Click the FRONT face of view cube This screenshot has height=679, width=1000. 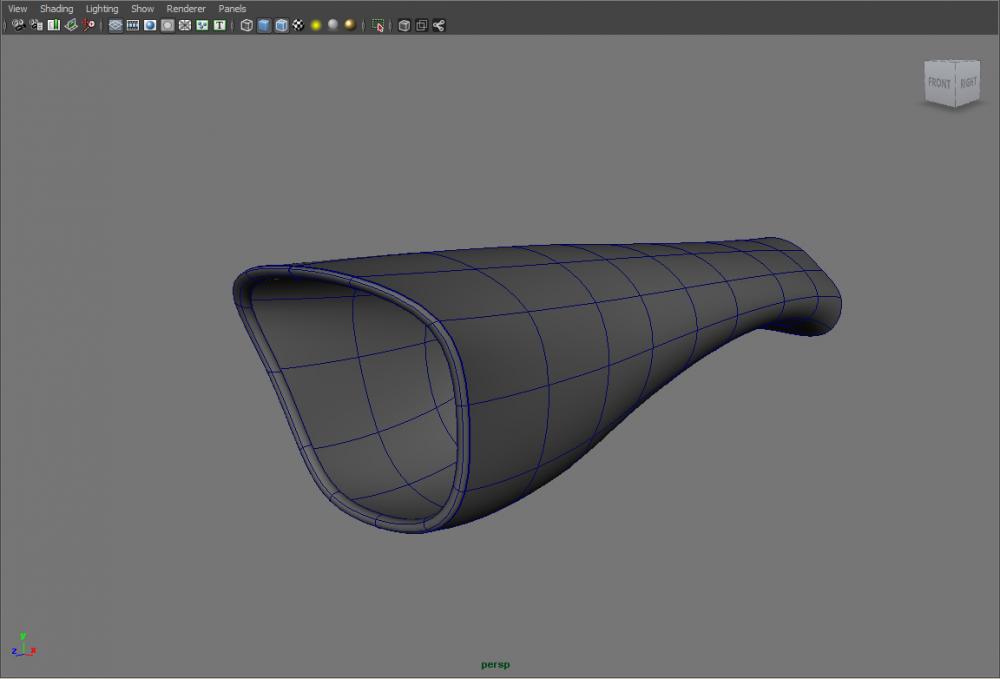coord(939,84)
